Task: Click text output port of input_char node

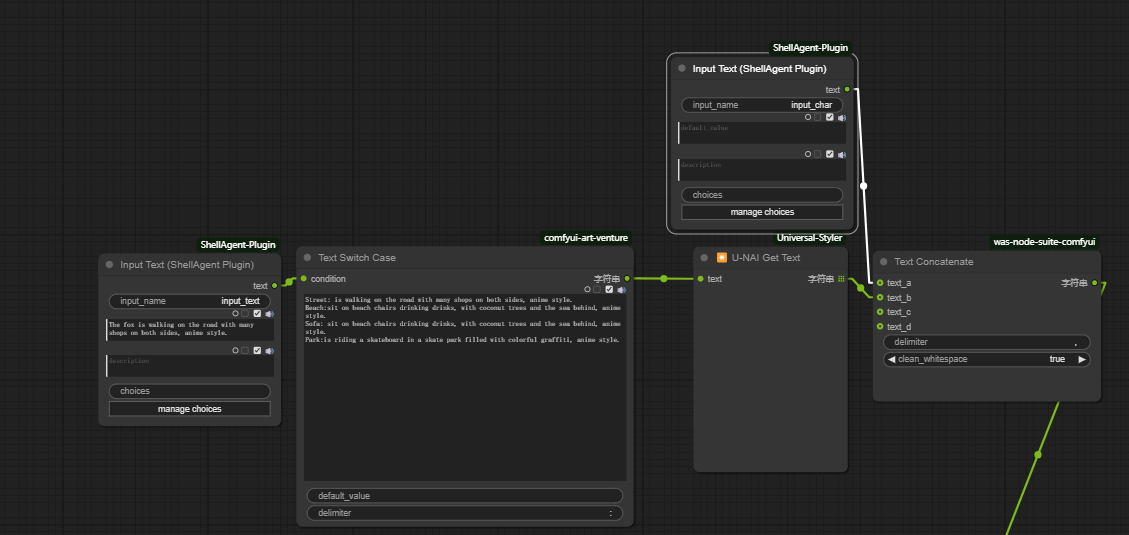Action: 847,89
